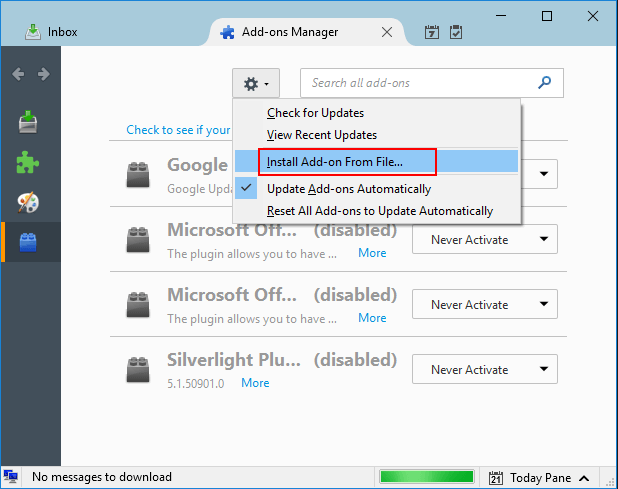Click 'No messages to download' status text
This screenshot has height=489, width=618.
(x=102, y=477)
